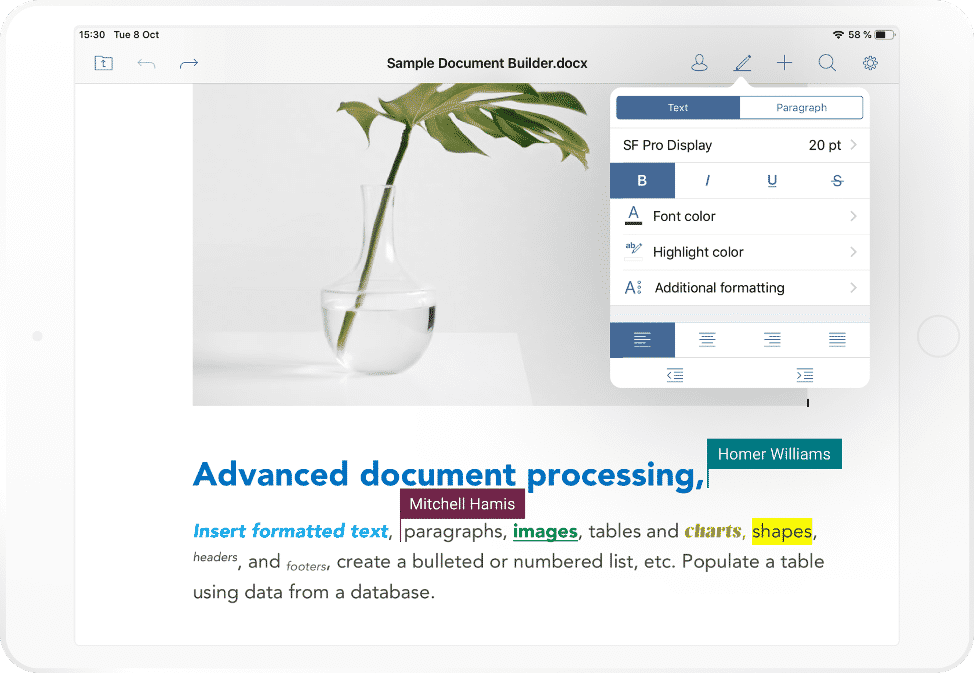
Task: Tap the Insert plus icon
Action: (x=784, y=62)
